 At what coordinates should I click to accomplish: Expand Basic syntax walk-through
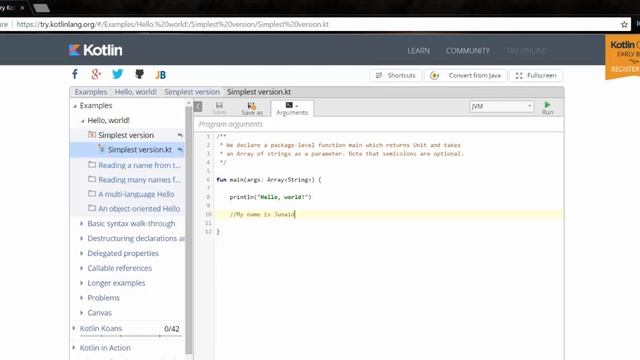pos(81,224)
